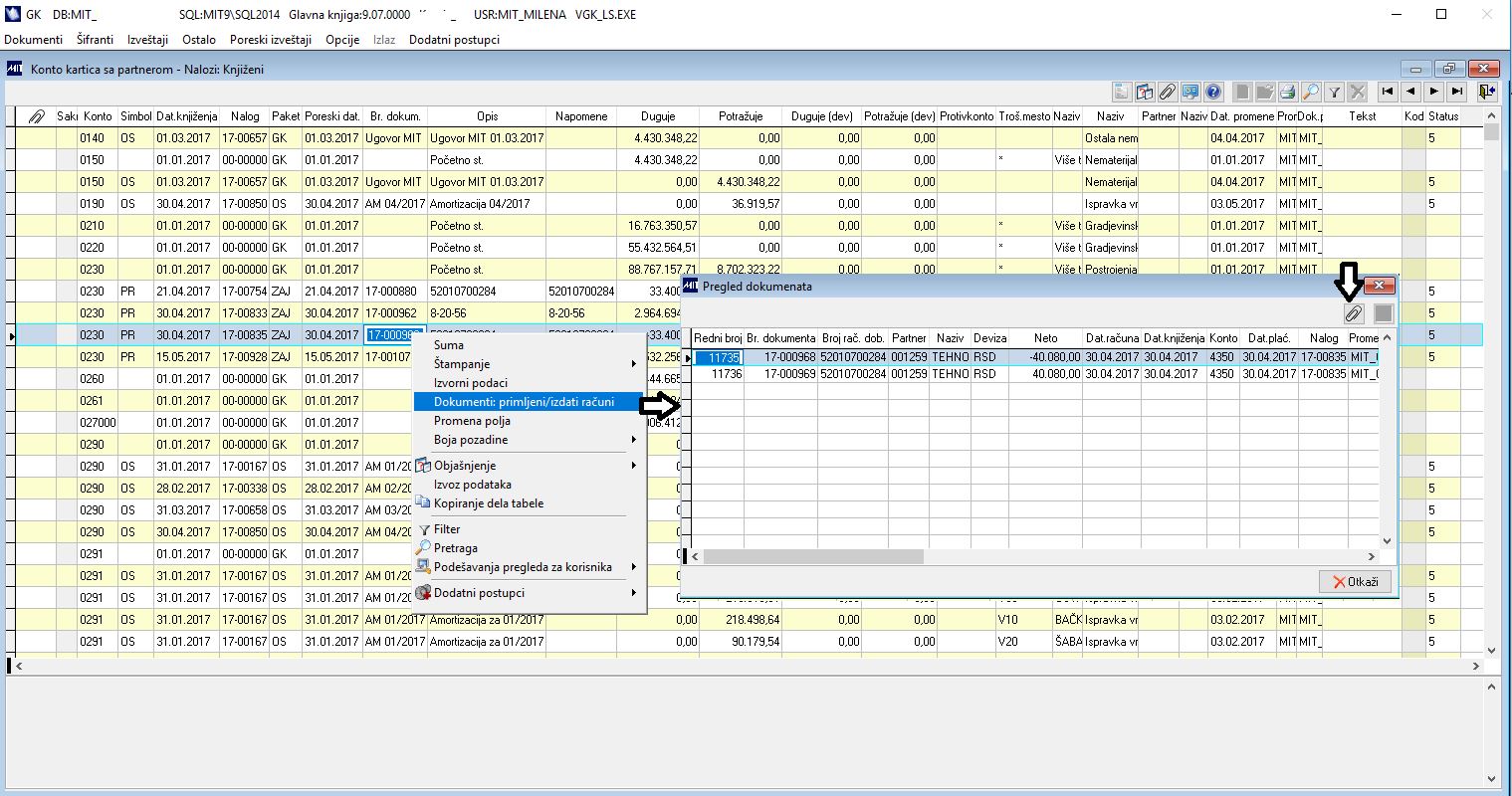The image size is (1512, 796).
Task: Click horizontal scrollbar thumb in Pregled dokumenata
Action: tap(813, 556)
